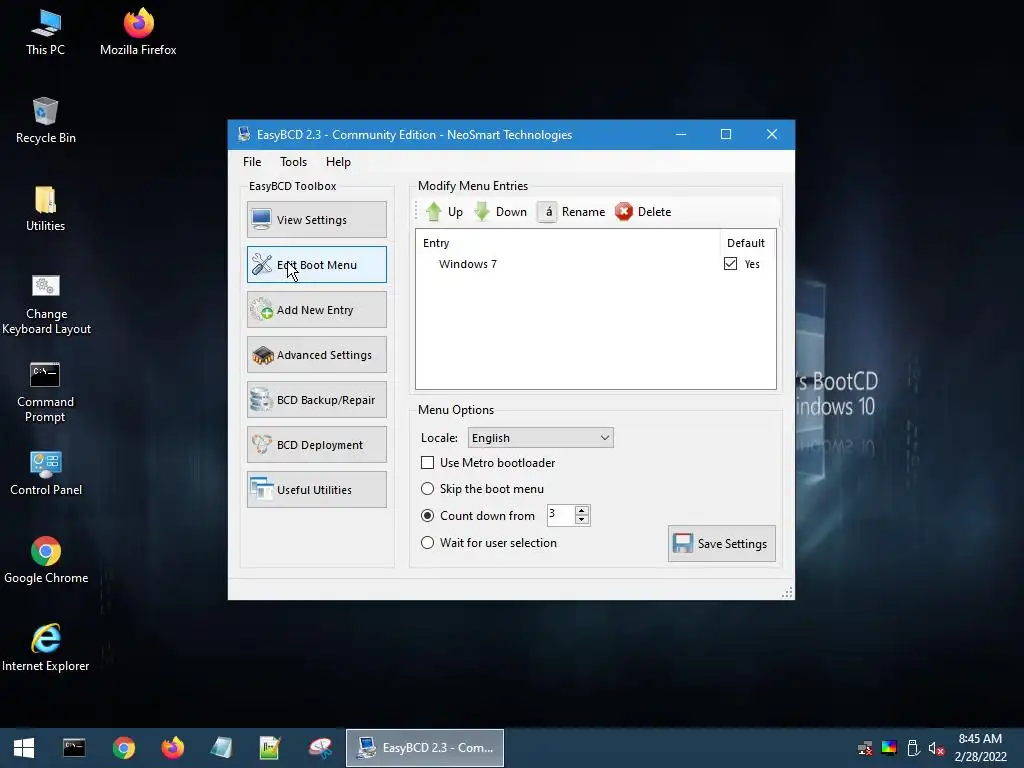Increase countdown with up spinner arrow
1024x768 pixels.
tap(582, 510)
